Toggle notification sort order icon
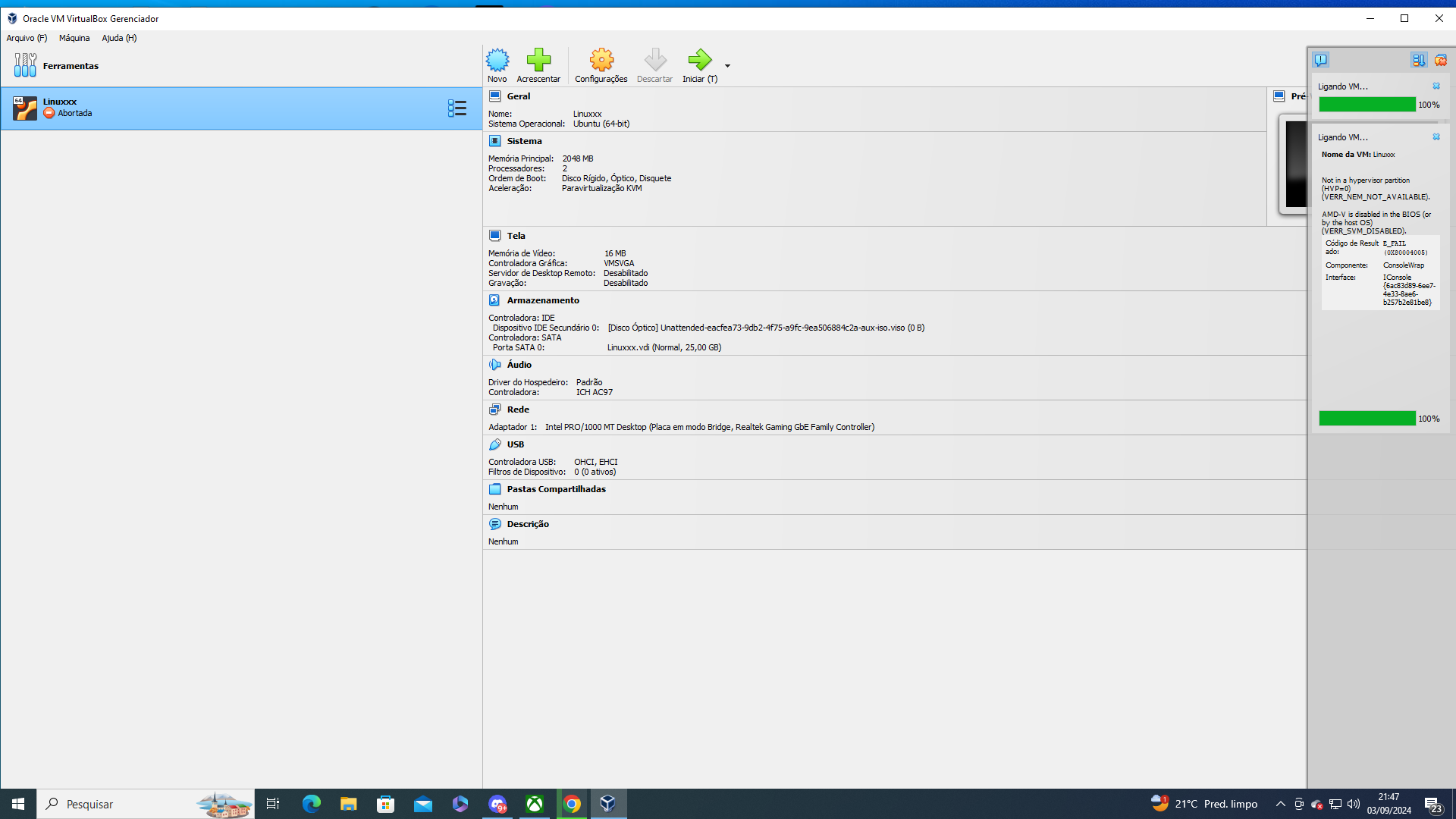 click(1419, 60)
